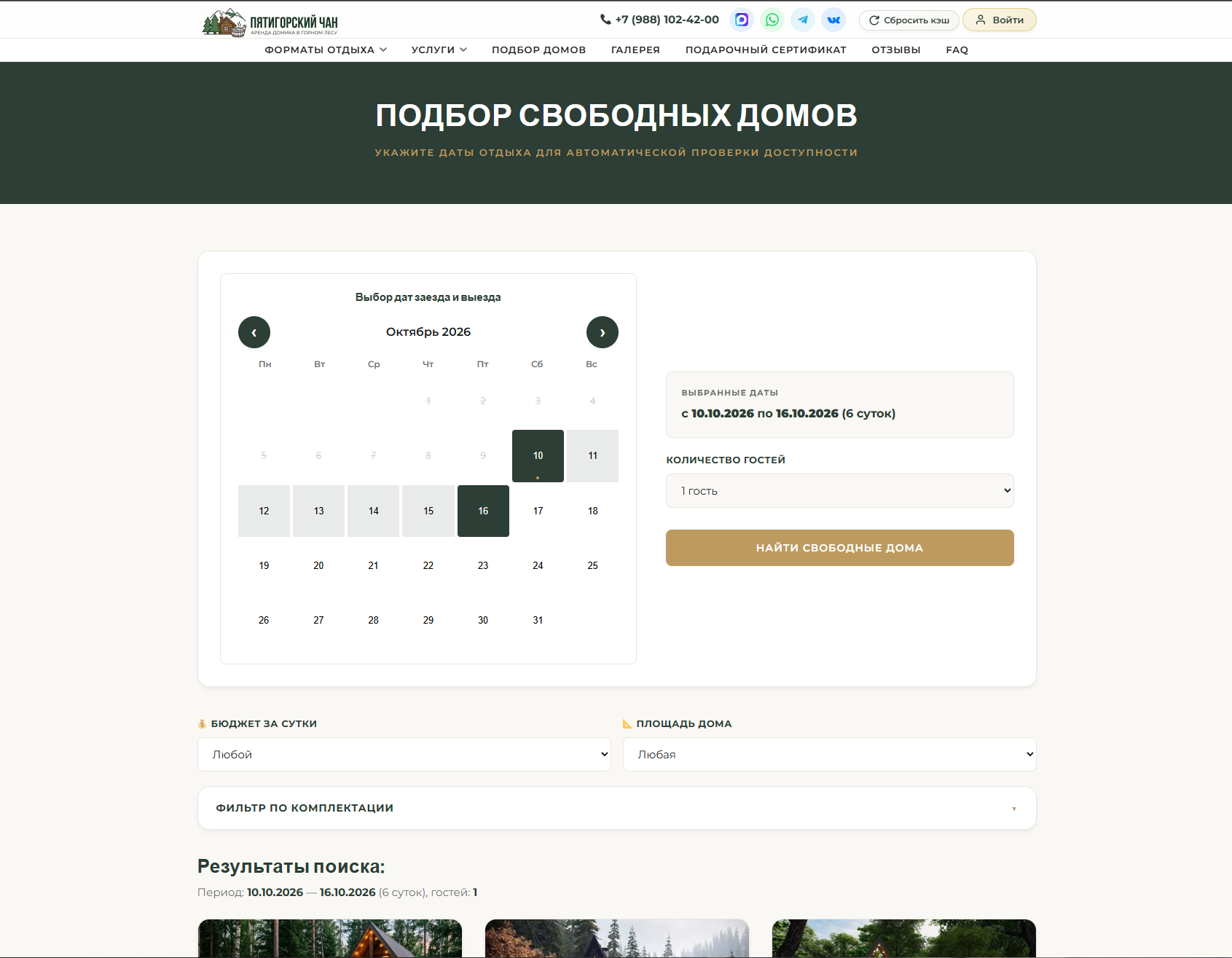Click the Результаты поиска heading
Viewport: 1232px width, 958px height.
[291, 867]
